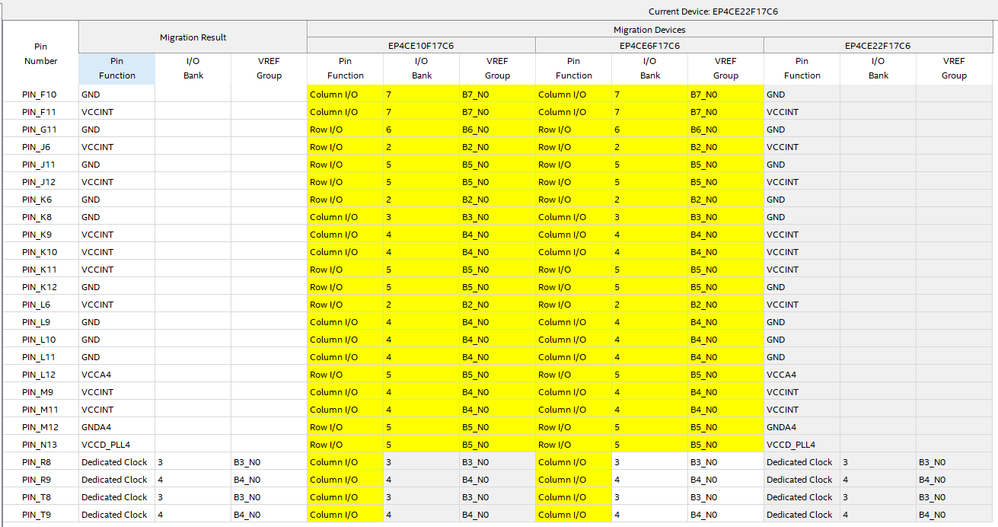998x527 pixels.
Task: Select the PIN_J6 row label
Action: (x=36, y=147)
